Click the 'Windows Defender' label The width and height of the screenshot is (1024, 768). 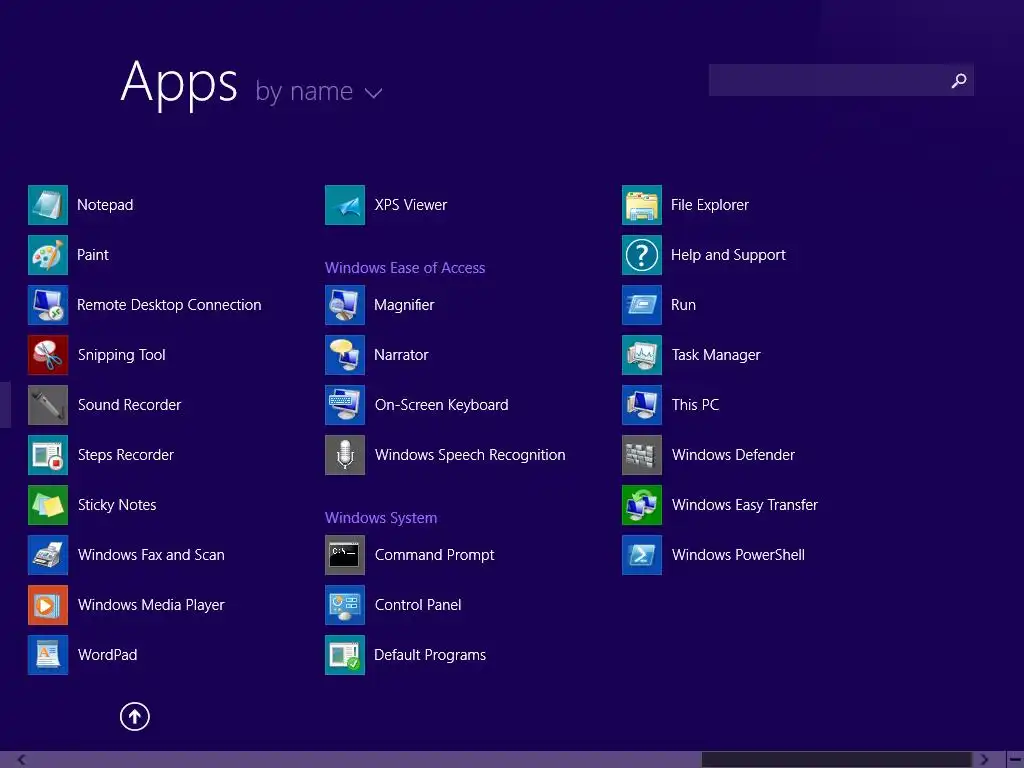pyautogui.click(x=733, y=455)
